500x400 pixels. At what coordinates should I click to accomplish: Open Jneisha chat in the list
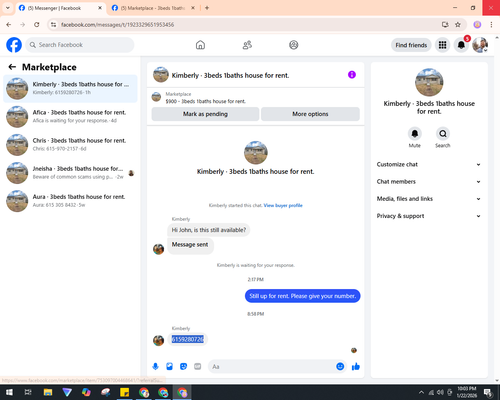70,173
